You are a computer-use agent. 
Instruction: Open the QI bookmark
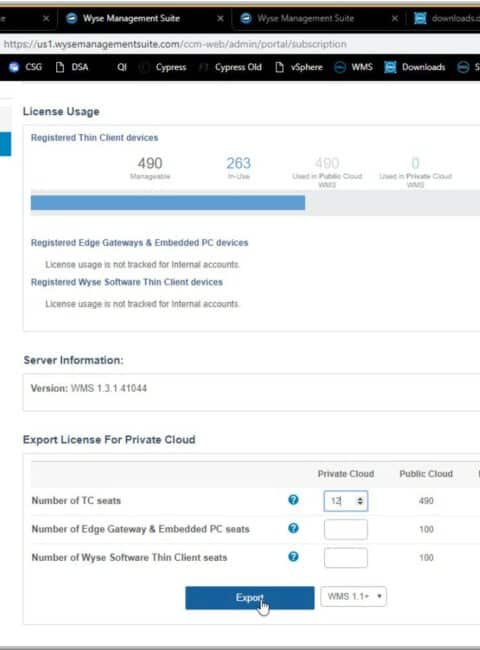[x=122, y=67]
